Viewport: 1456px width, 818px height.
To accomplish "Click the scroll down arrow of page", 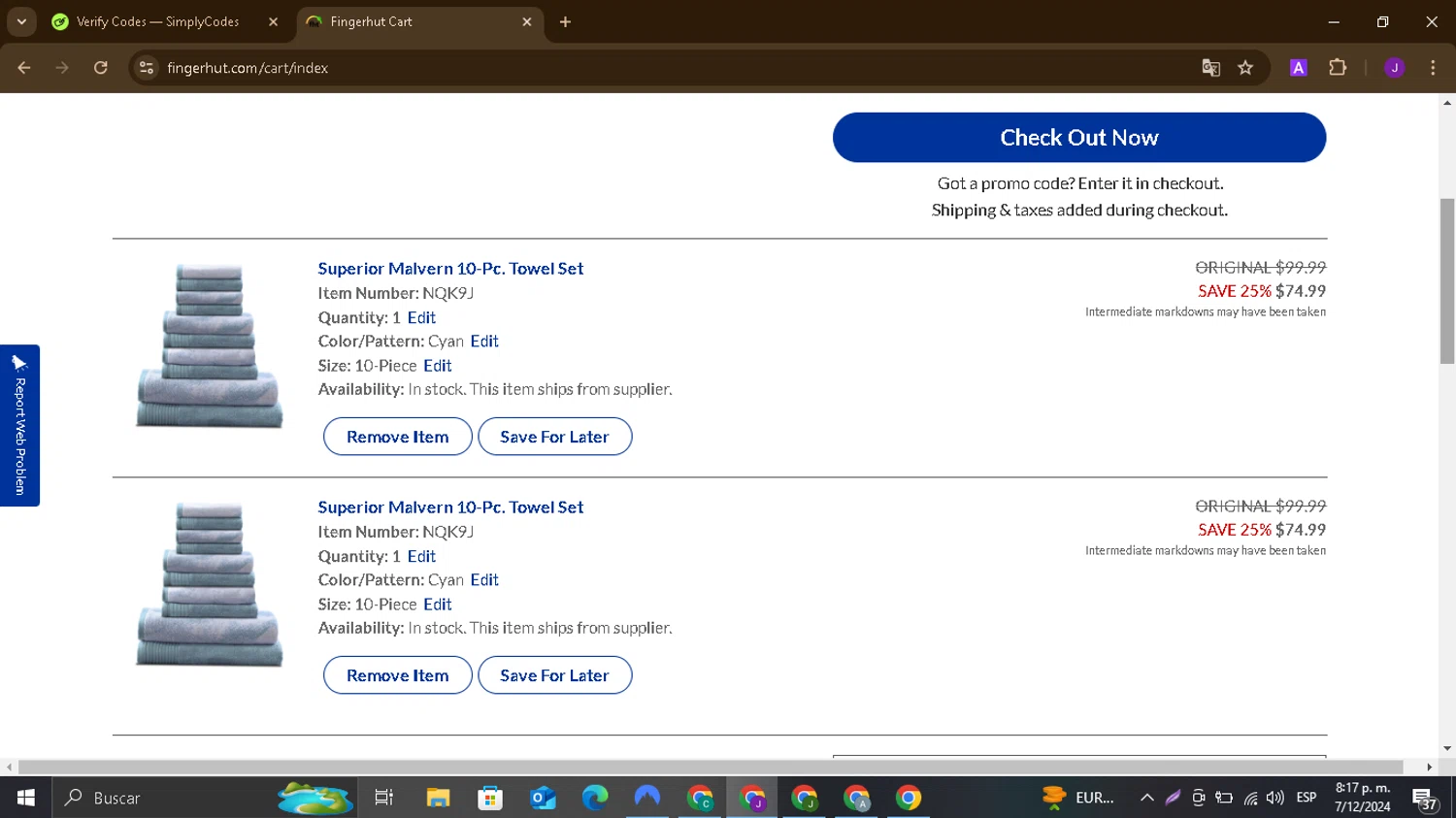I will pyautogui.click(x=1447, y=748).
